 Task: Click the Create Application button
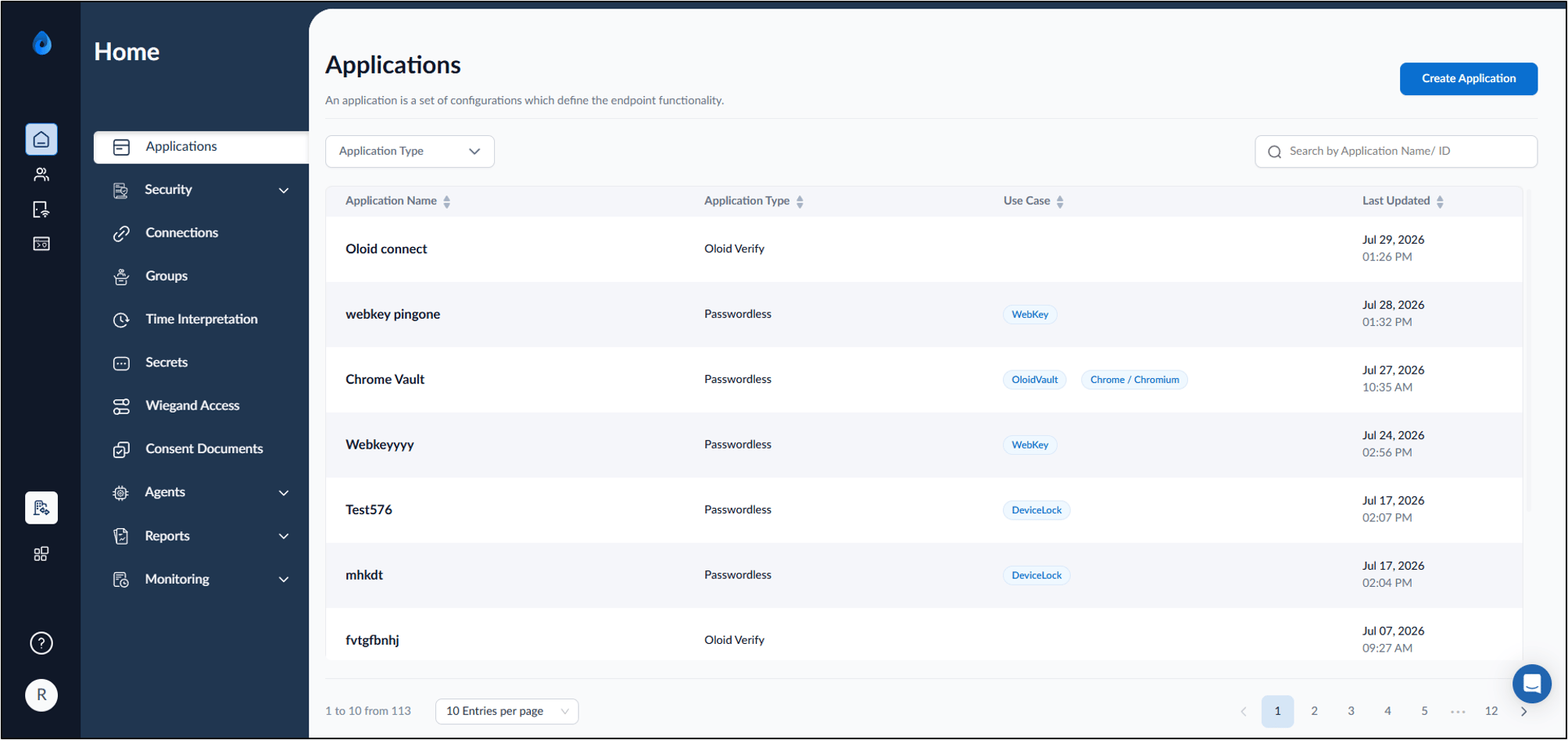pos(1468,79)
